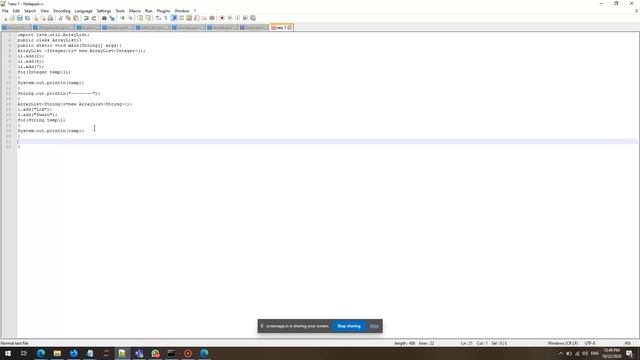The height and width of the screenshot is (360, 640).
Task: Open the Window menu
Action: coord(182,11)
